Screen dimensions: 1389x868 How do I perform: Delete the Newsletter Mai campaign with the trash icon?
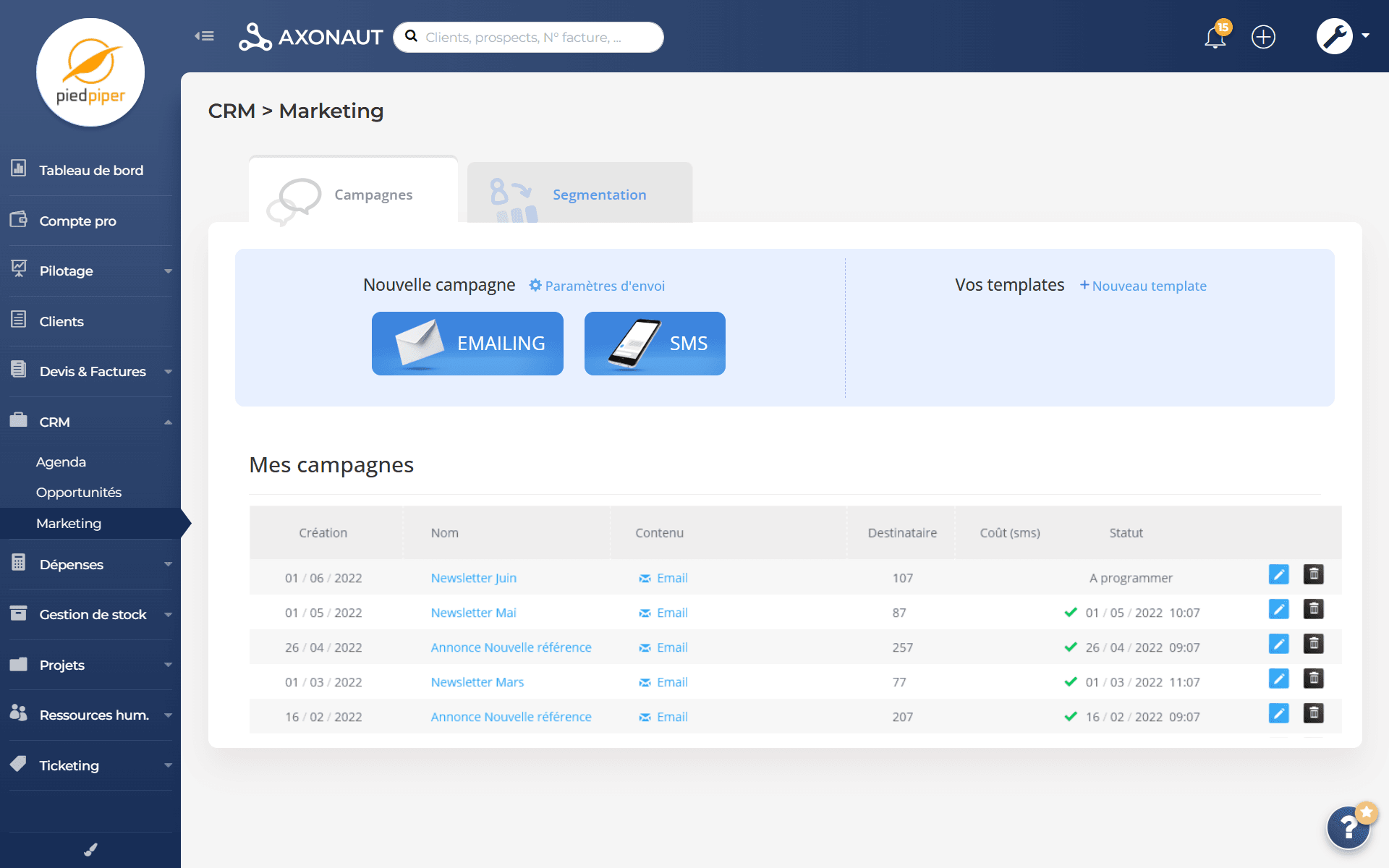point(1313,609)
